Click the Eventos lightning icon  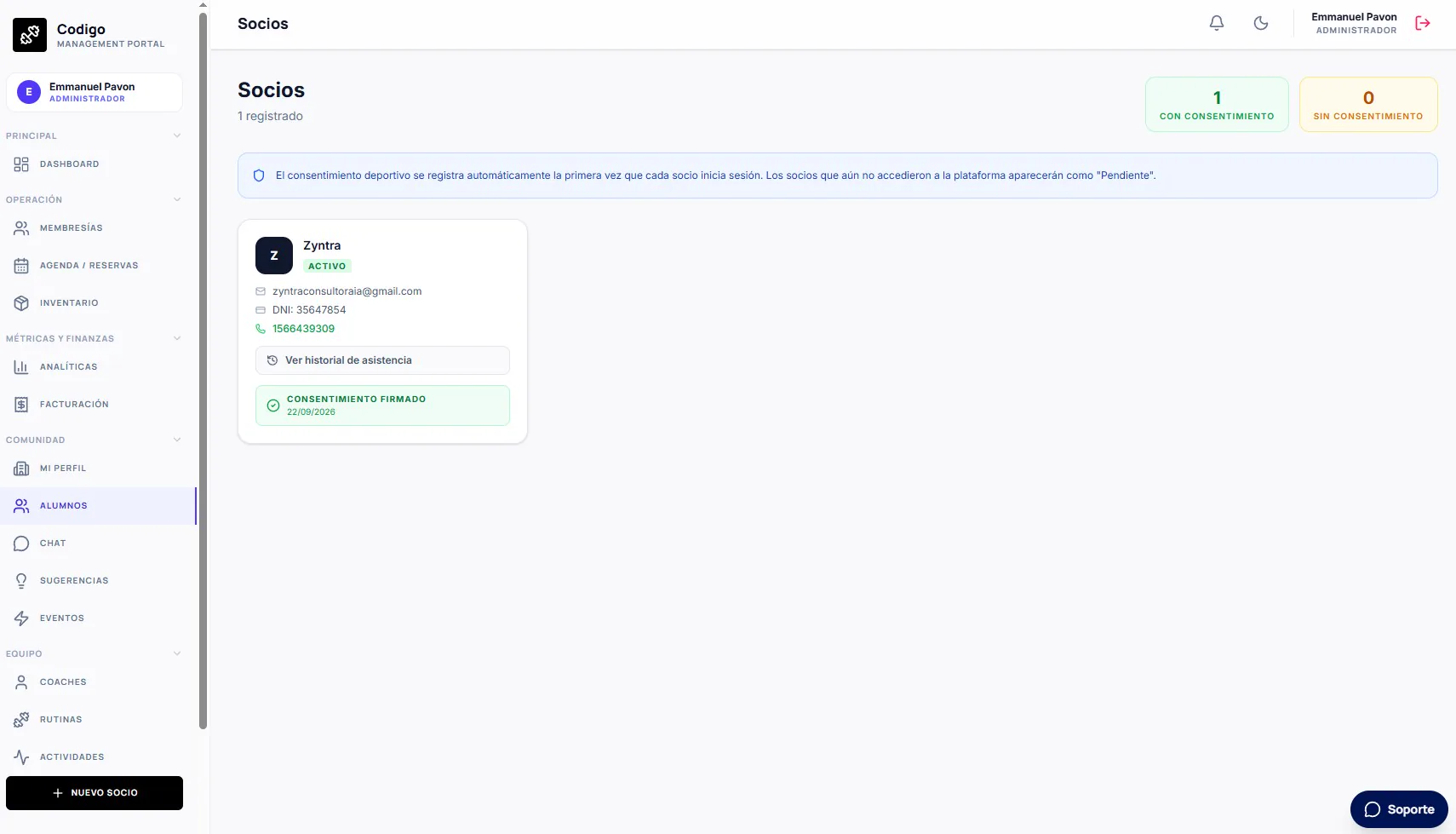21,618
